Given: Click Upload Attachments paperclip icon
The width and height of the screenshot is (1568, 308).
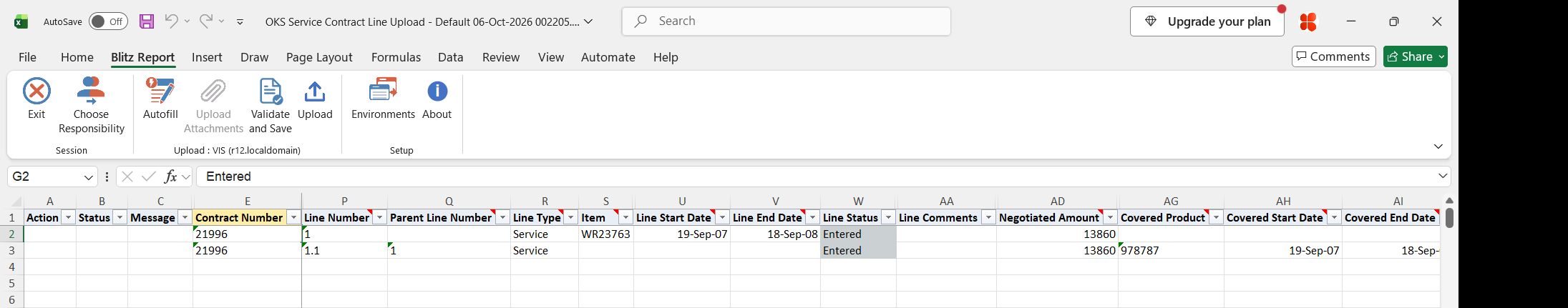Looking at the screenshot, I should click(x=213, y=91).
